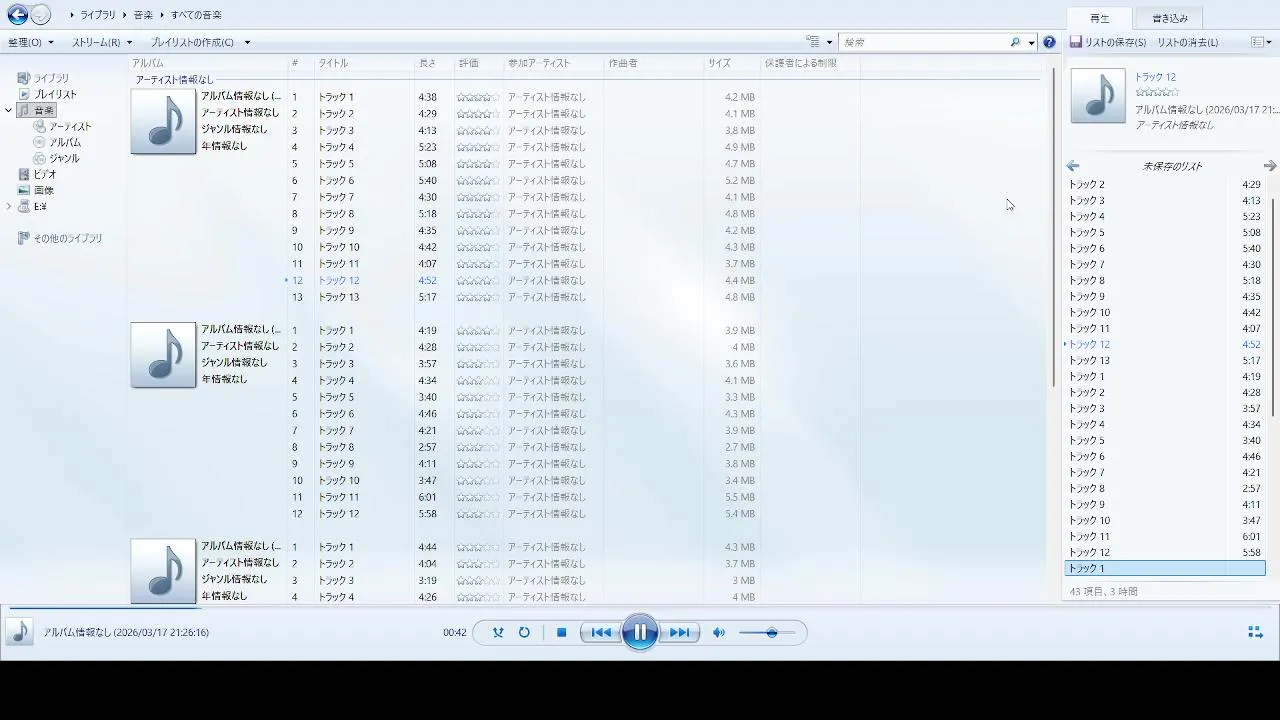This screenshot has height=720, width=1280.
Task: Click the 検索 search input field
Action: (925, 42)
